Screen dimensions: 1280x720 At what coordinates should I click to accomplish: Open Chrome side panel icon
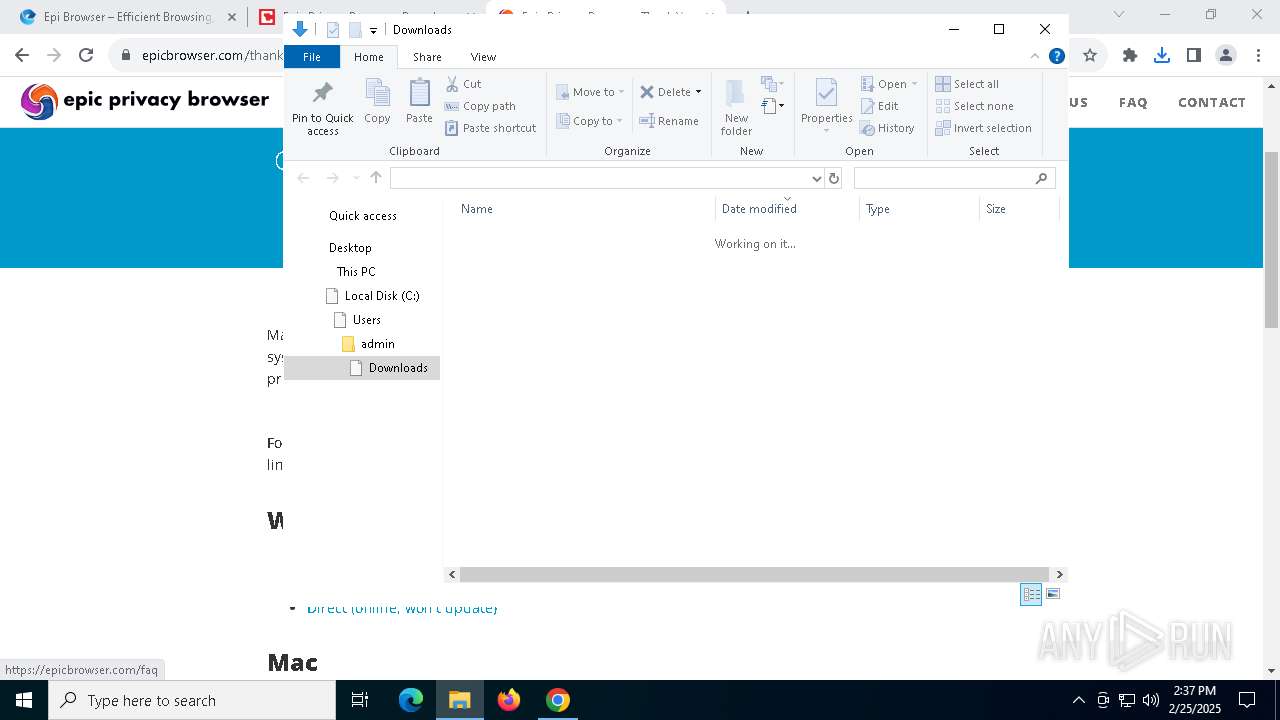click(x=1193, y=56)
